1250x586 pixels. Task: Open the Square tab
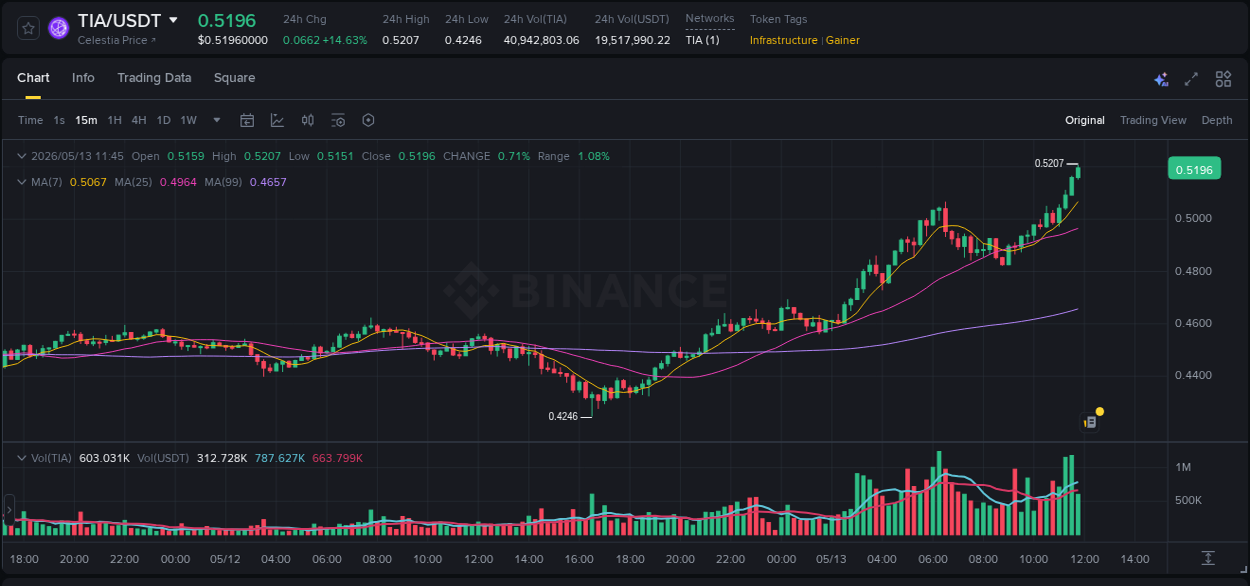pyautogui.click(x=234, y=78)
